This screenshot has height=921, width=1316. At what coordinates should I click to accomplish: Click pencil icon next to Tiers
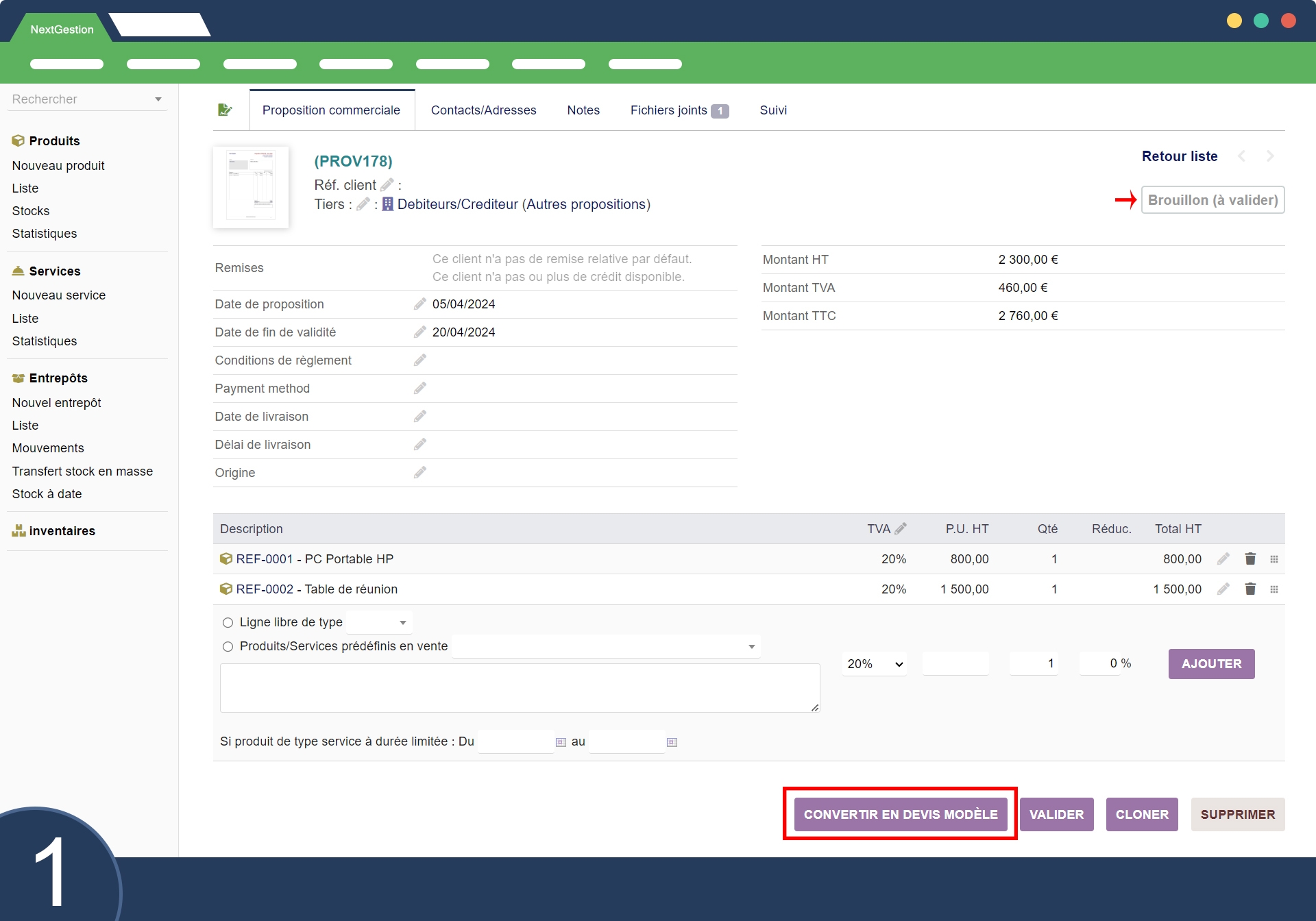[363, 204]
